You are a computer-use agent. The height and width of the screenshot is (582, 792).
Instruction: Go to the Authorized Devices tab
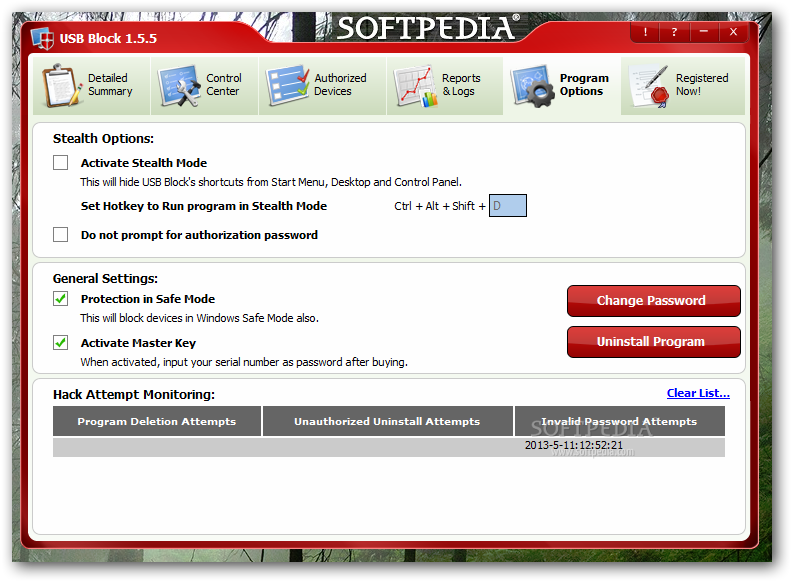[x=322, y=85]
